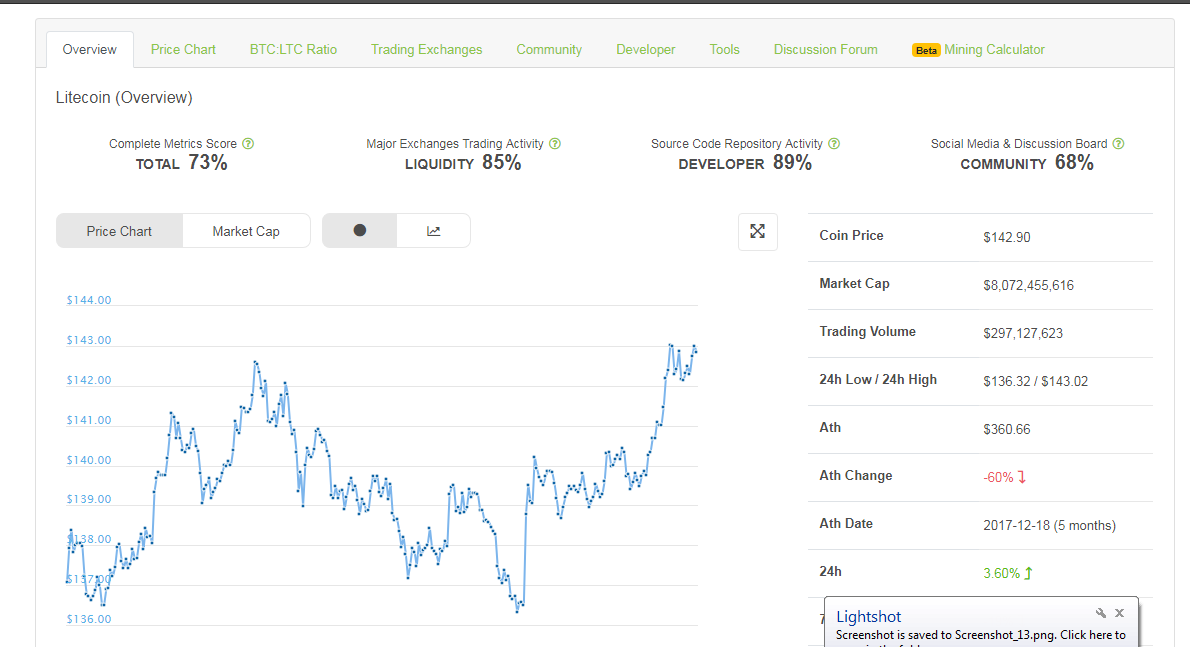Image resolution: width=1190 pixels, height=647 pixels.
Task: Click the TOTAL 73% score
Action: pos(181,162)
